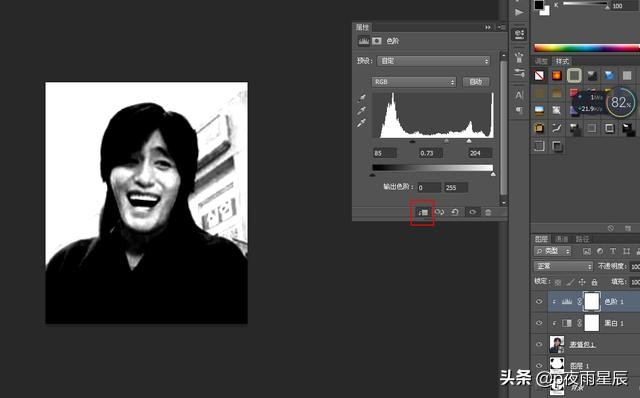
Task: Reset the levels adjustment to defaults
Action: (455, 212)
